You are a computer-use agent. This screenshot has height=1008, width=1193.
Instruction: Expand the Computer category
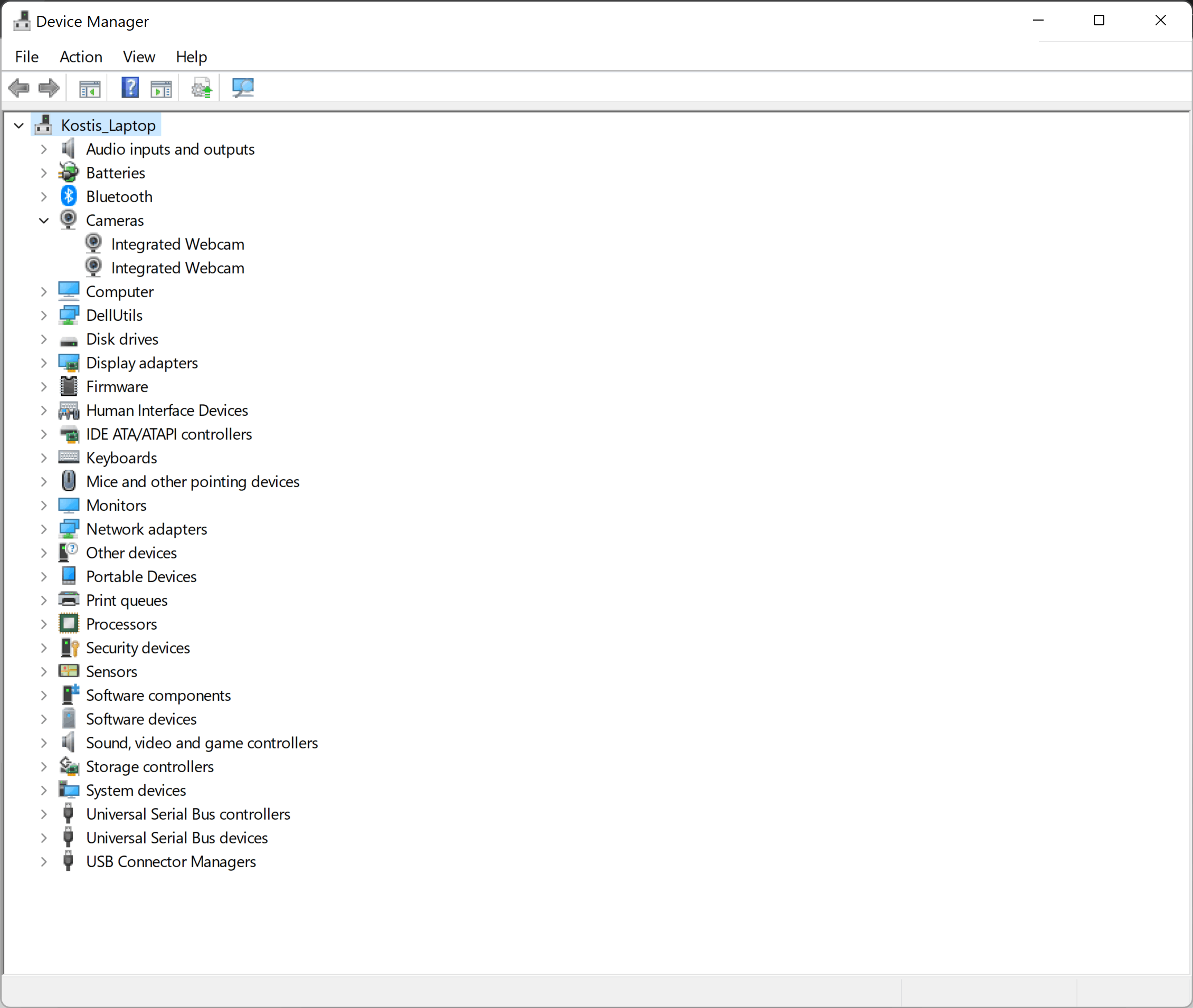[44, 291]
